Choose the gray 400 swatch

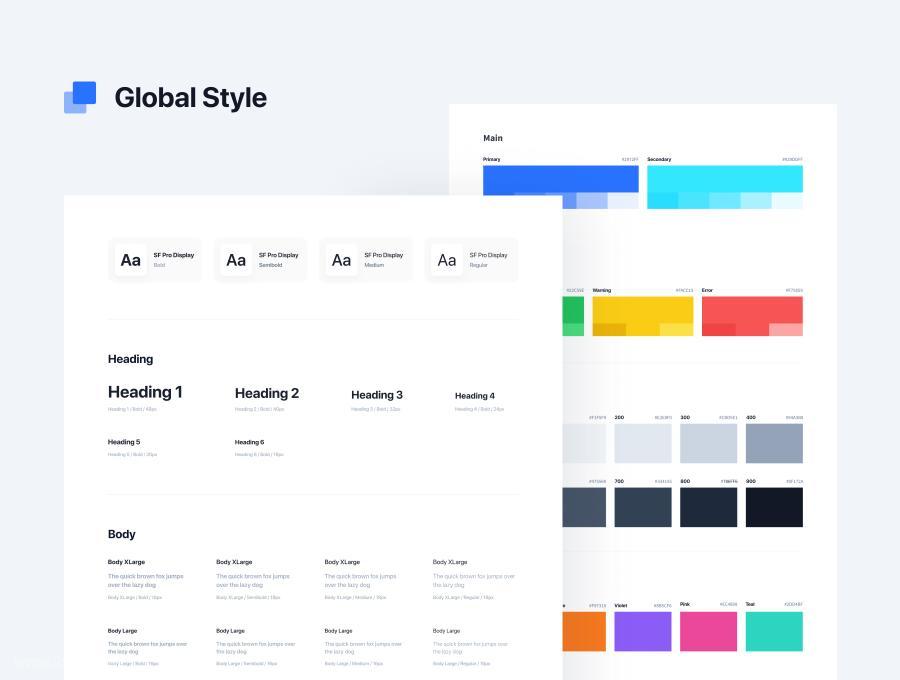pos(774,444)
